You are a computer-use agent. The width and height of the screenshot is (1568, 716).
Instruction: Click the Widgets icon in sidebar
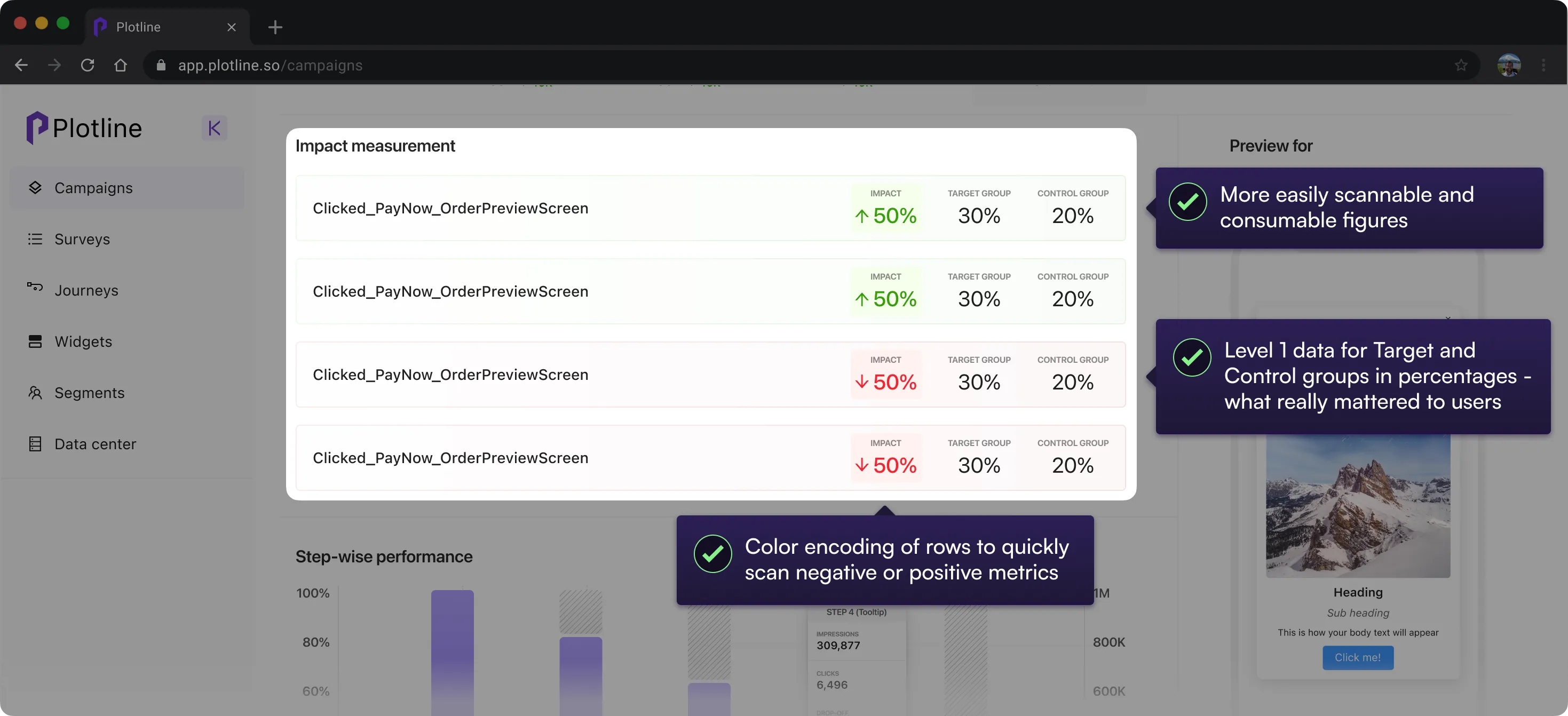pos(35,341)
